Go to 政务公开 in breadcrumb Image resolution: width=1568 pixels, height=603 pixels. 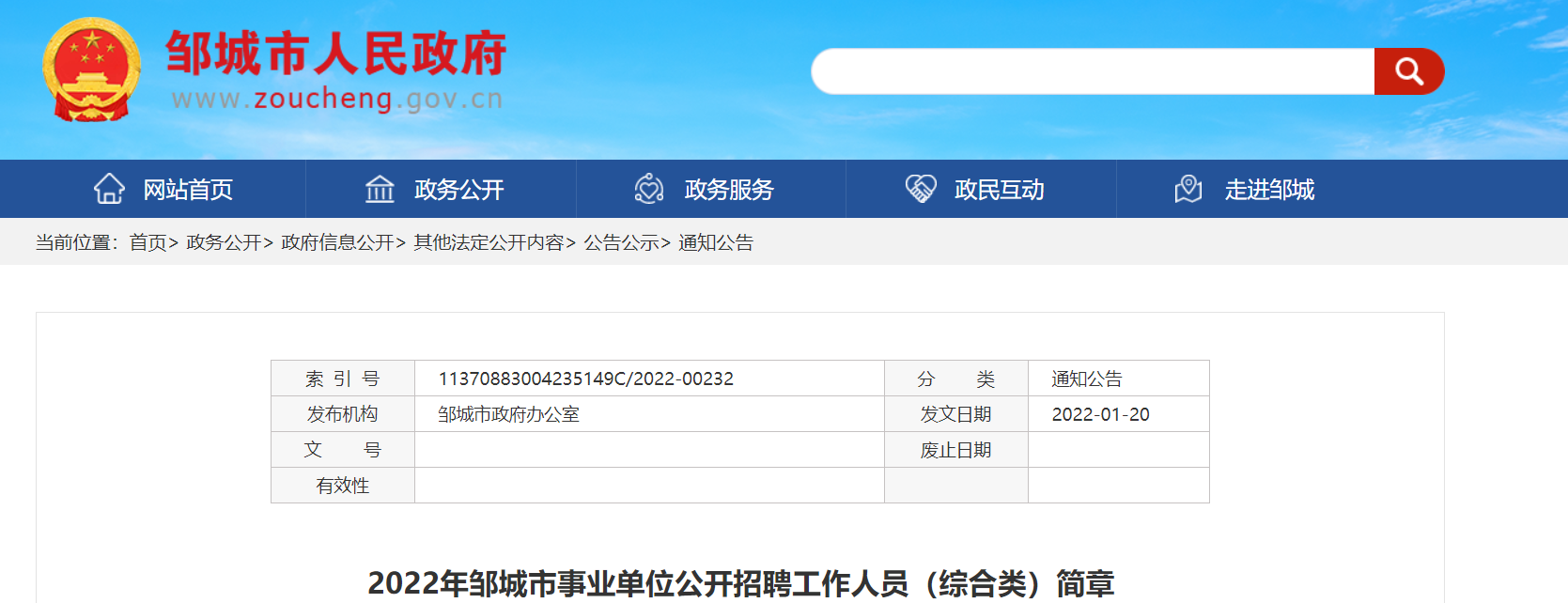(224, 242)
